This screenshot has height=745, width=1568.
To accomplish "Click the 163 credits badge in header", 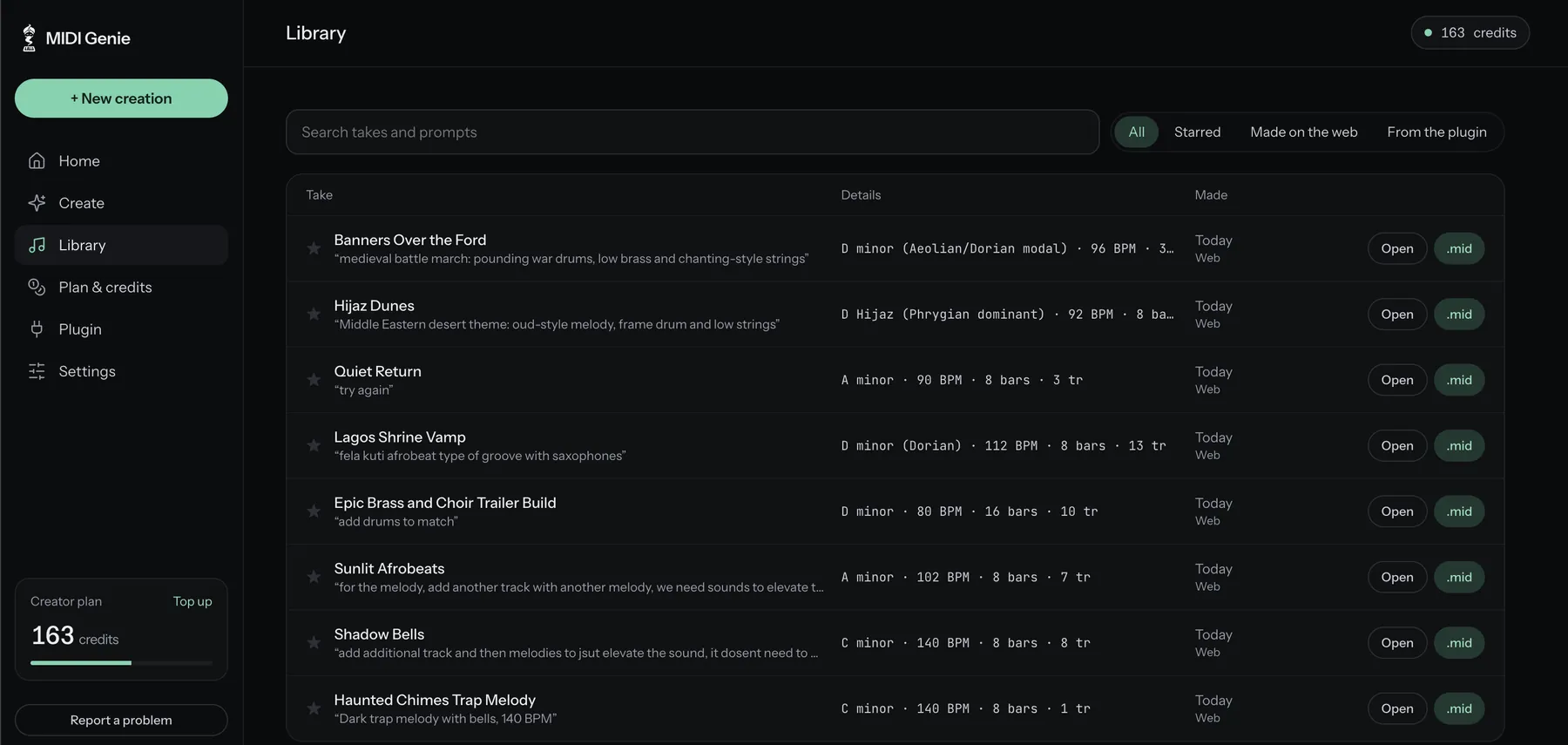I will point(1470,33).
